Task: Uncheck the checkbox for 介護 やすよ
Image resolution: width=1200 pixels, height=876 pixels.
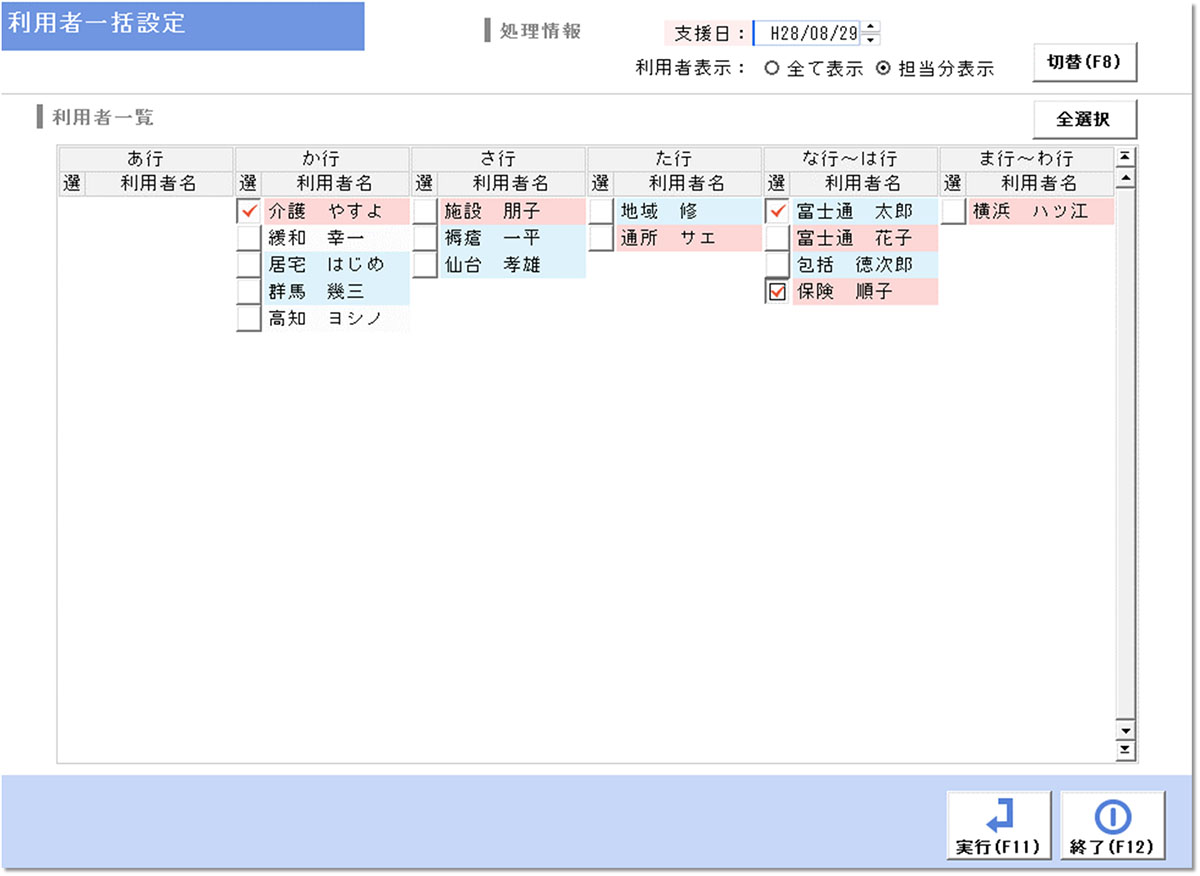Action: (x=249, y=212)
